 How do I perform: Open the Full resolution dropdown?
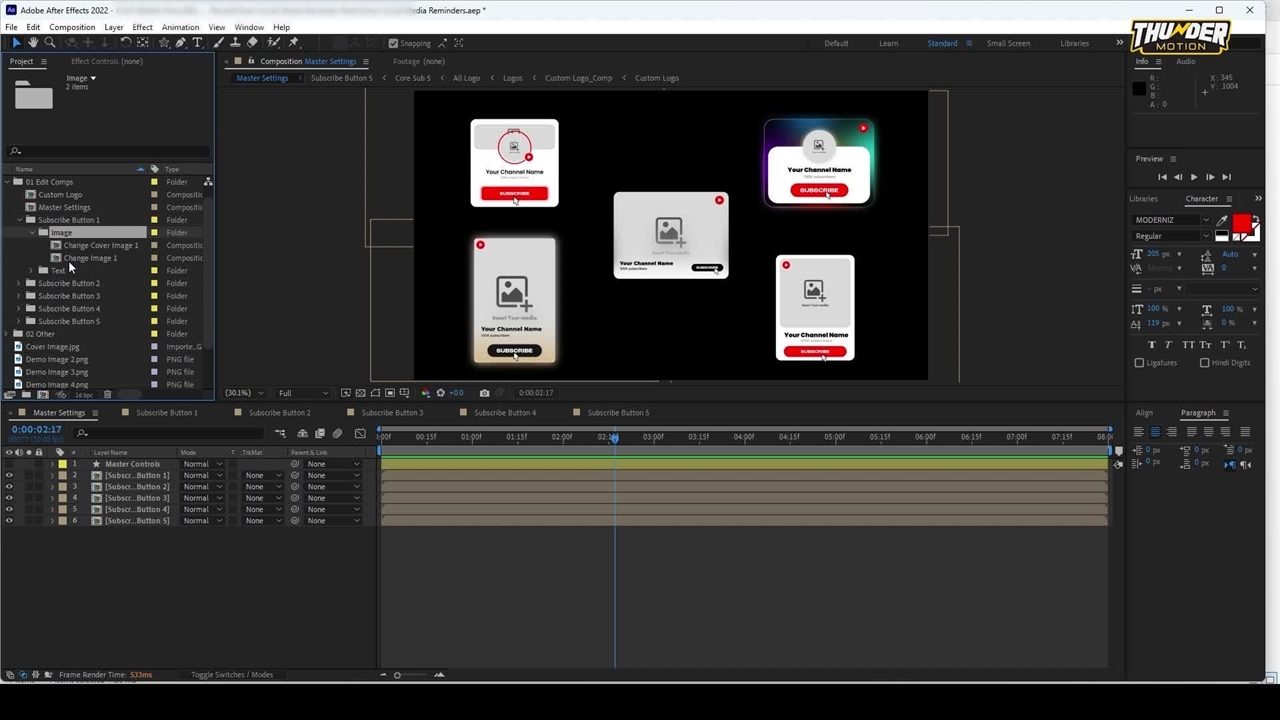click(302, 393)
